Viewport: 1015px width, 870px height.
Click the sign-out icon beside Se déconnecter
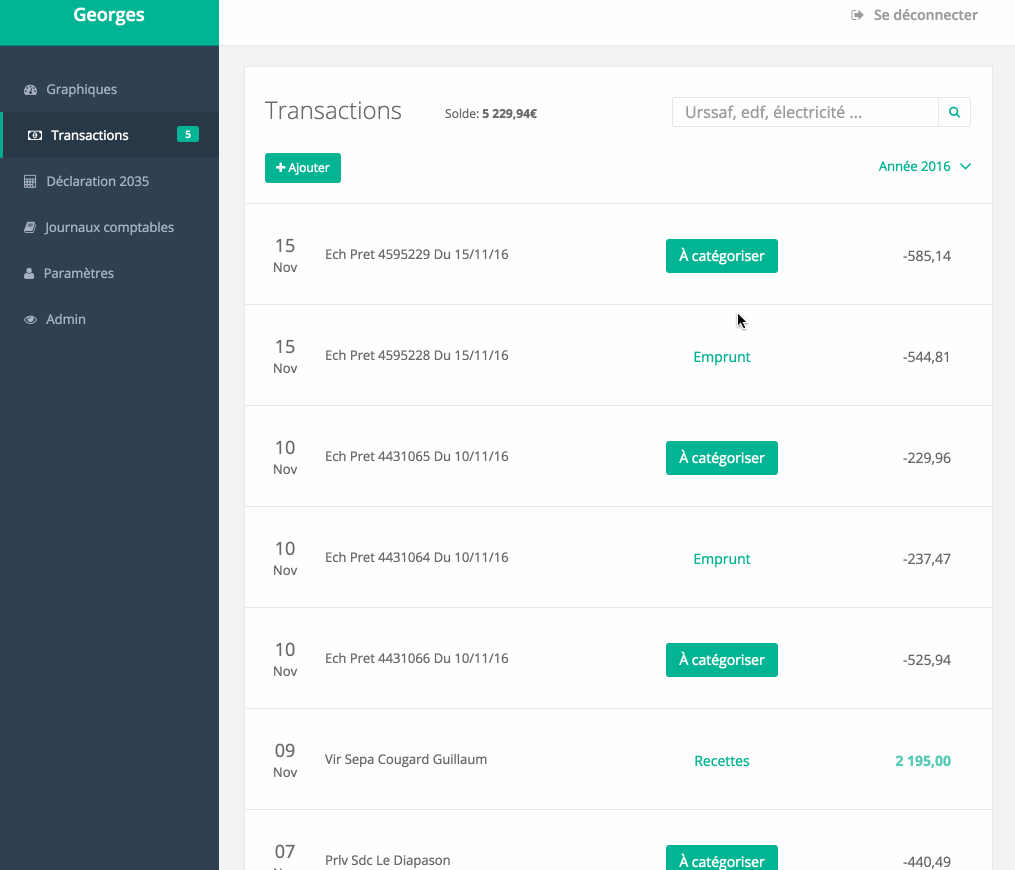click(857, 15)
